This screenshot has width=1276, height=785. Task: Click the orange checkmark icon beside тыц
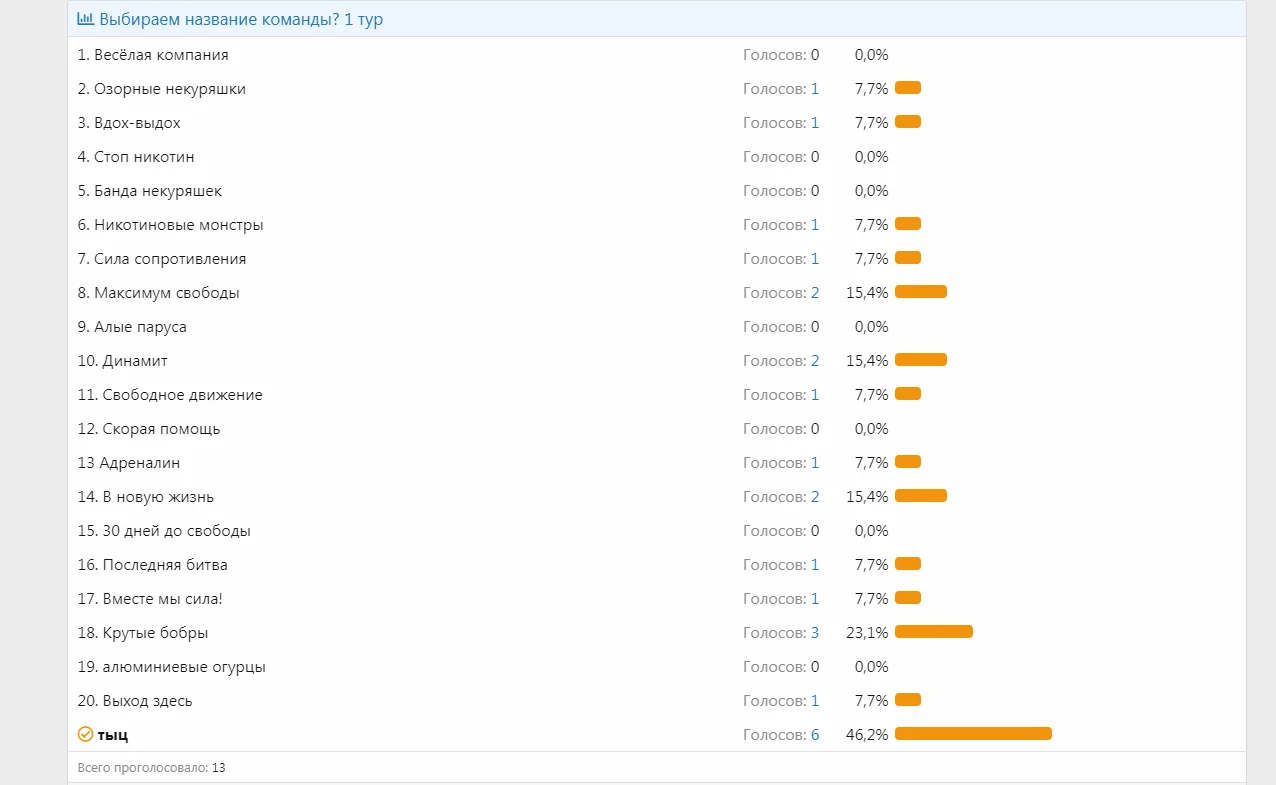pos(85,735)
